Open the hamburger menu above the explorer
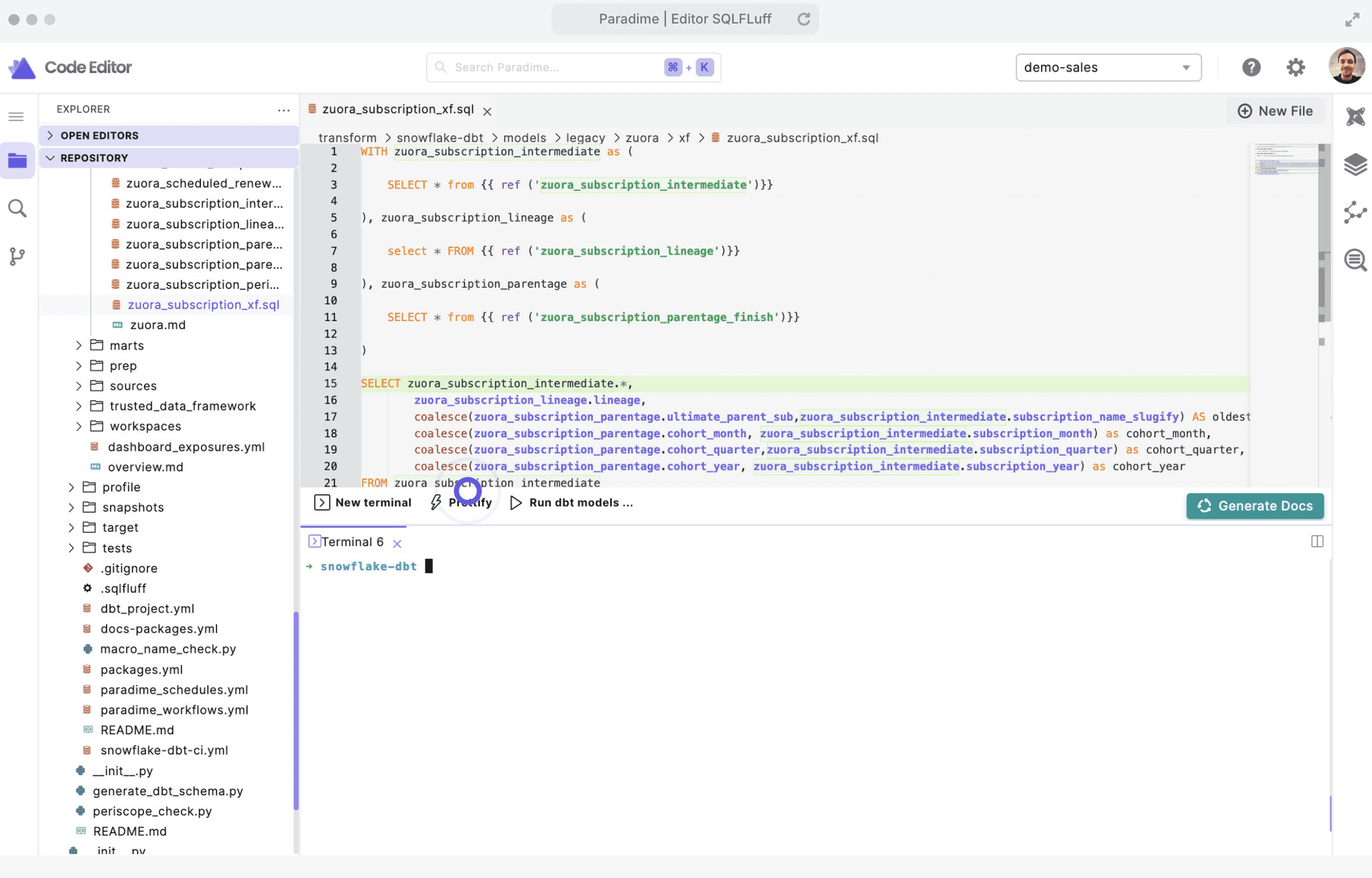 (15, 116)
